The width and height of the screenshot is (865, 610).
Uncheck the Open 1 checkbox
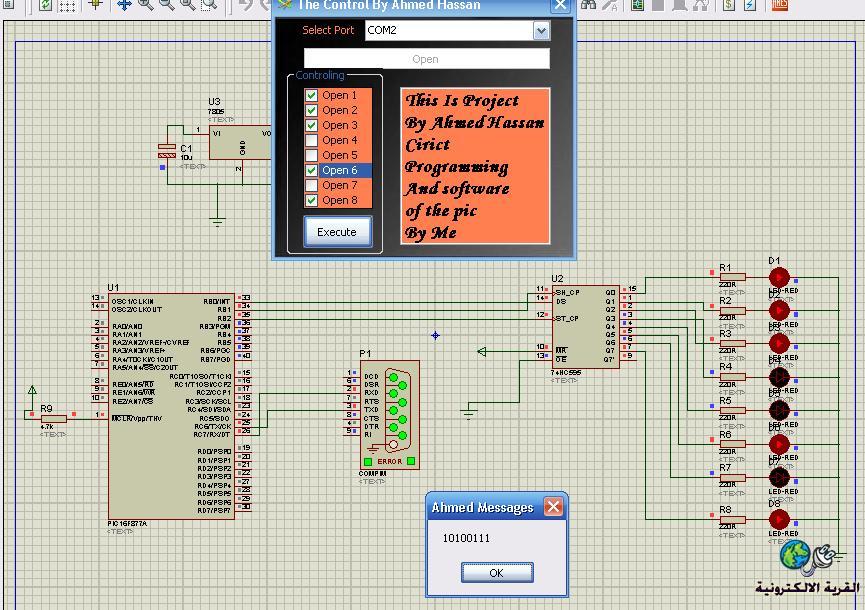click(x=312, y=96)
